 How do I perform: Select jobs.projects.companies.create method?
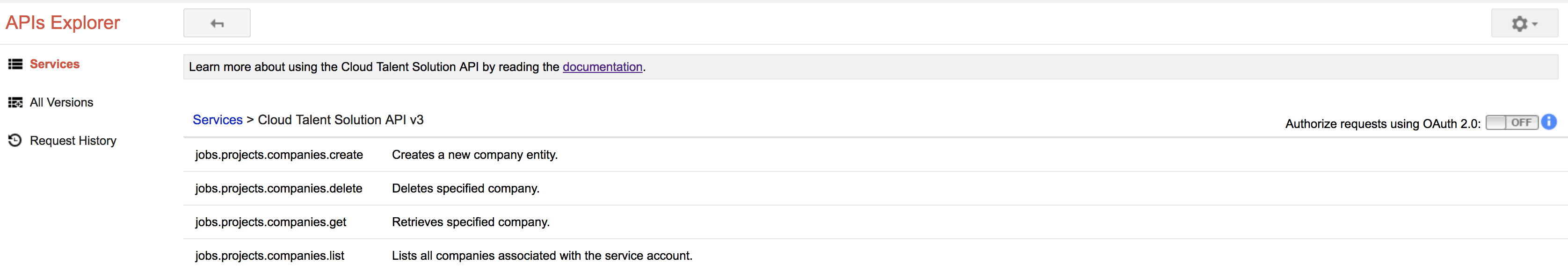coord(278,154)
